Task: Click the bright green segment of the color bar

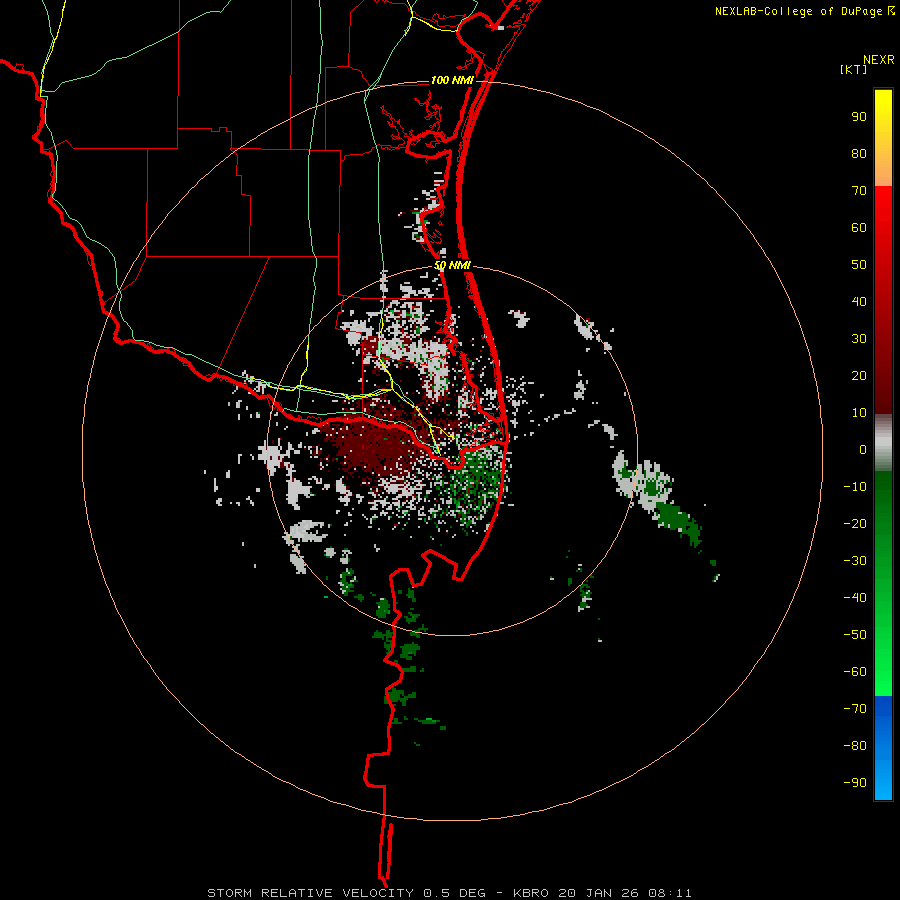Action: coord(883,583)
